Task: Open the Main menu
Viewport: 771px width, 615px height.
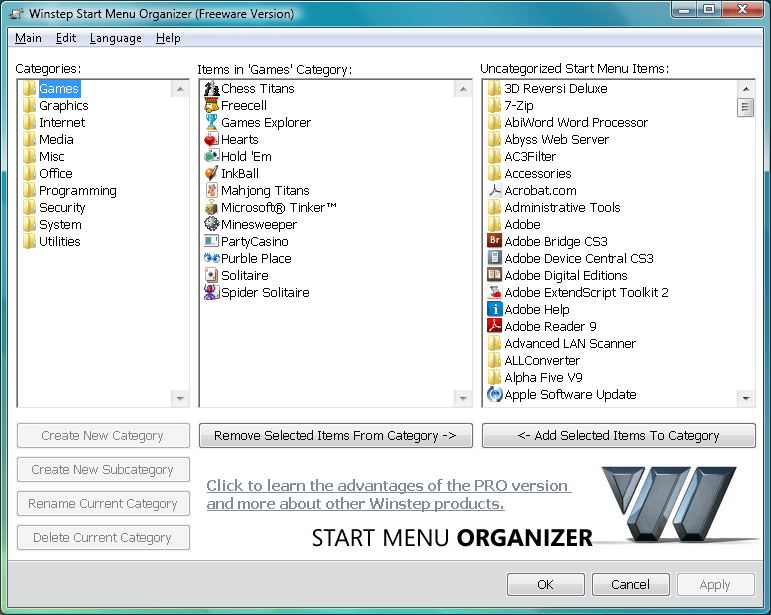Action: pyautogui.click(x=28, y=38)
